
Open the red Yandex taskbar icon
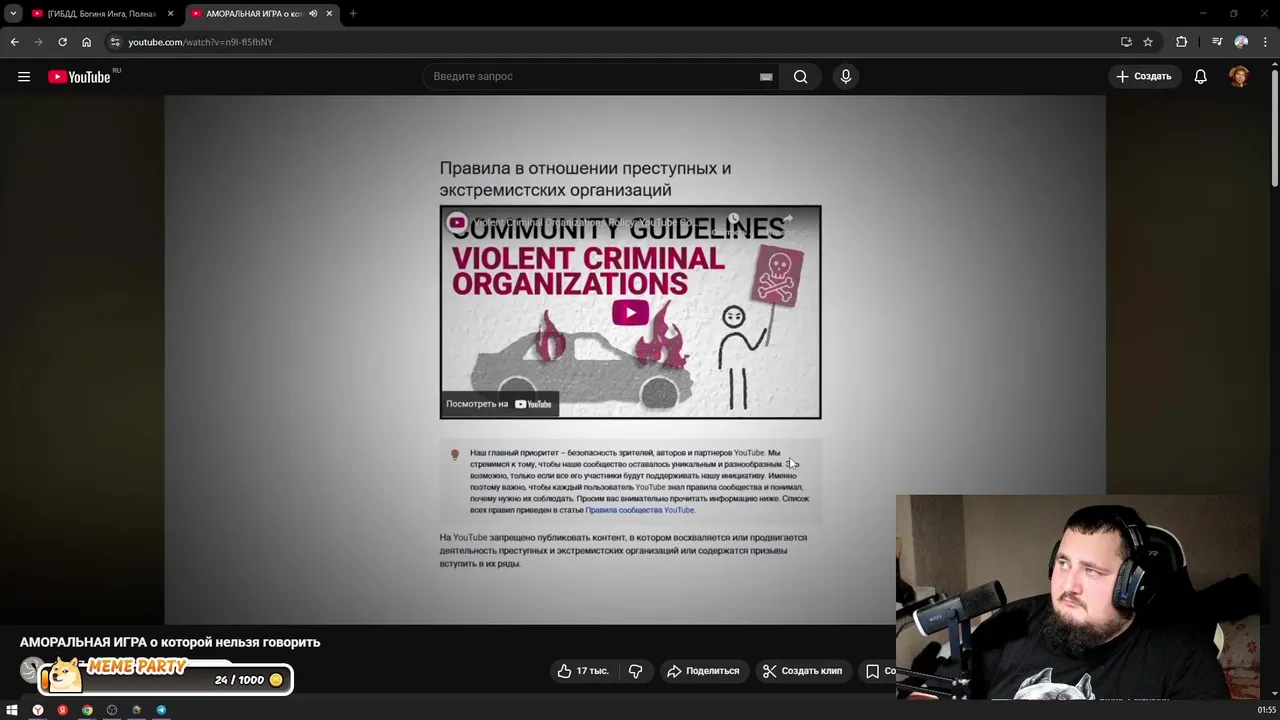(62, 710)
